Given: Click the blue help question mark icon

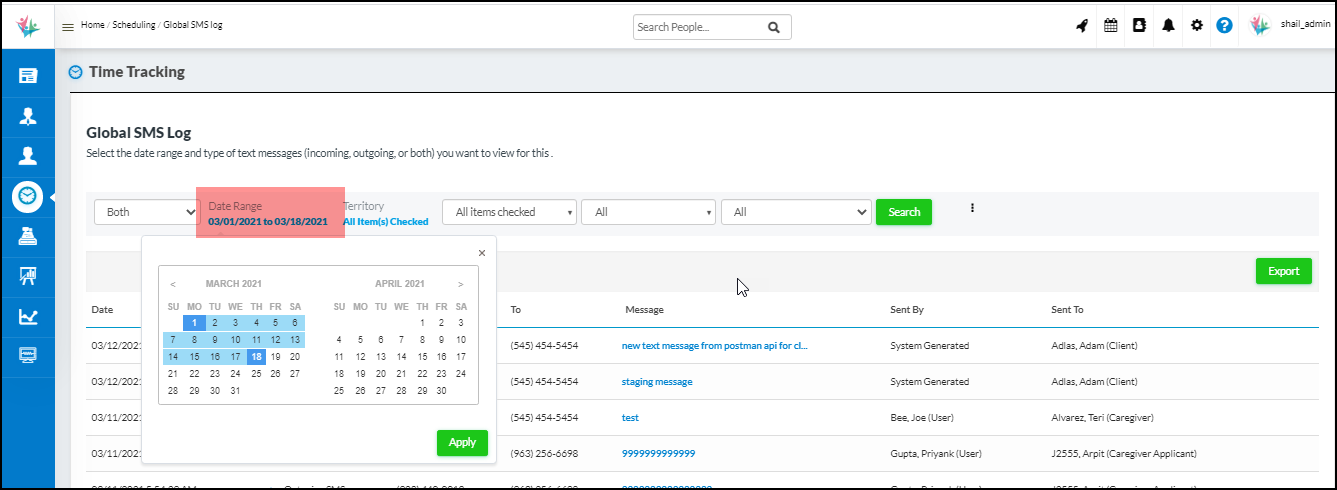Looking at the screenshot, I should pyautogui.click(x=1224, y=26).
